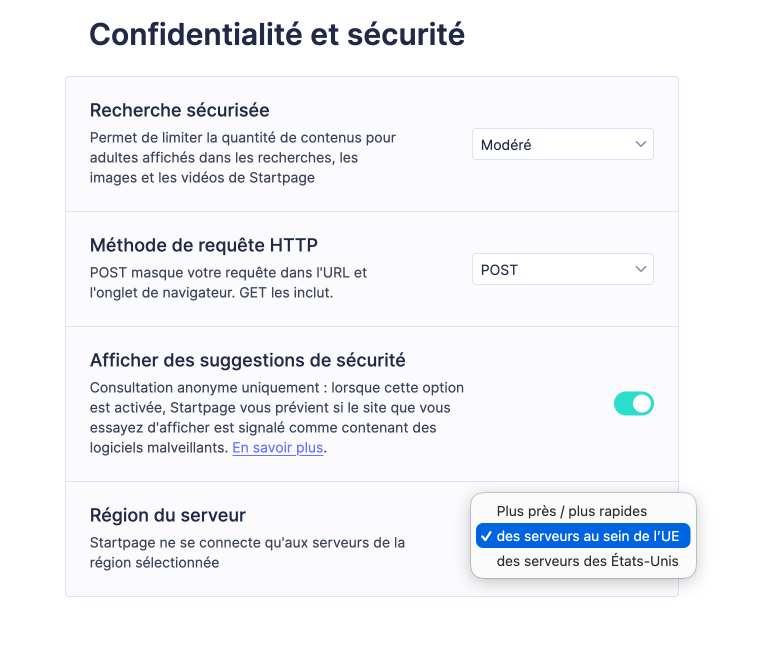
Task: Click "Afficher des suggestions de sécurité" heading
Action: (x=247, y=360)
